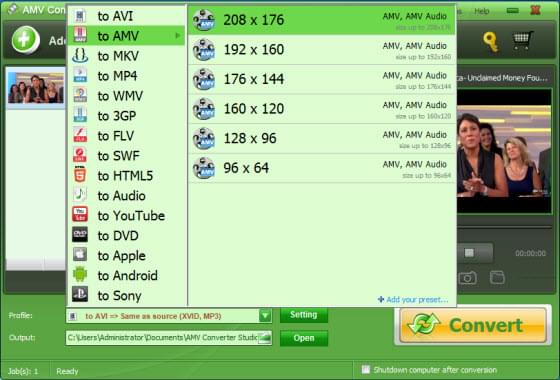Click the 00:00:00 playback time
Viewport: 560px width, 380px height.
click(530, 253)
